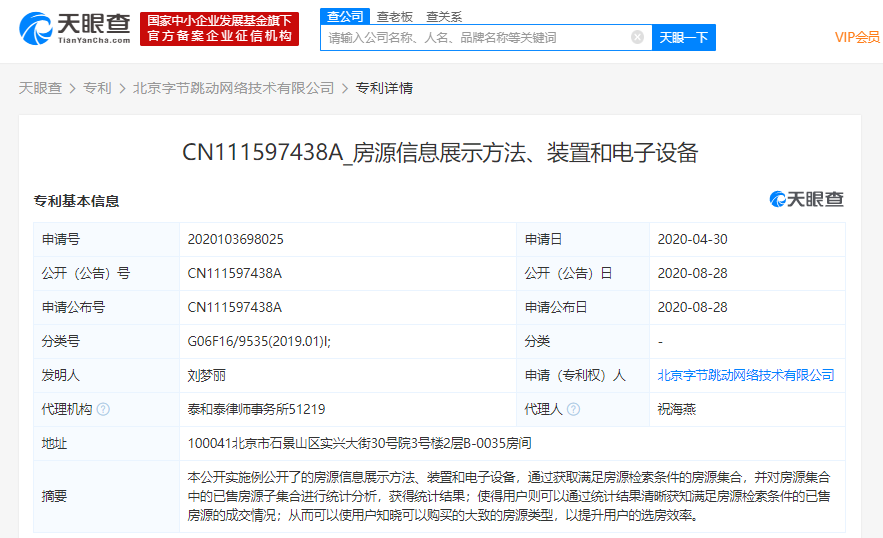Select 公开号 value CN111597438A
Image resolution: width=883 pixels, height=538 pixels.
coord(234,273)
